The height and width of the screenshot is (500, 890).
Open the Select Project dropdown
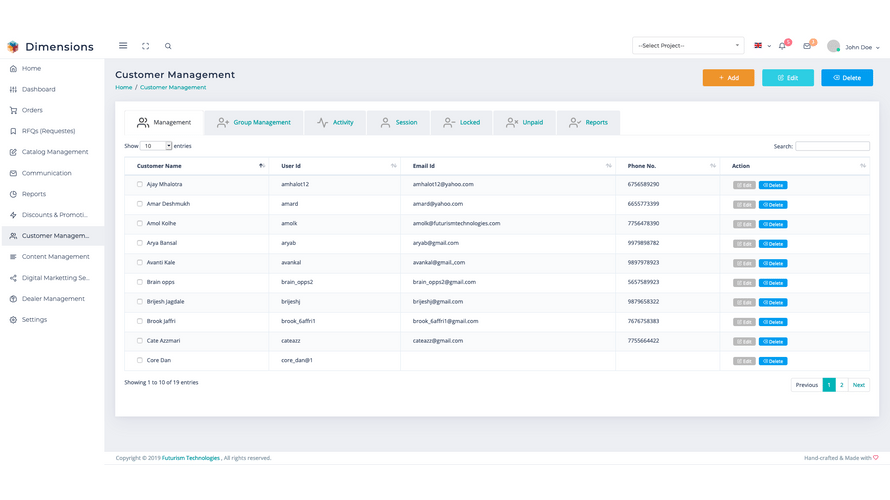pyautogui.click(x=688, y=45)
